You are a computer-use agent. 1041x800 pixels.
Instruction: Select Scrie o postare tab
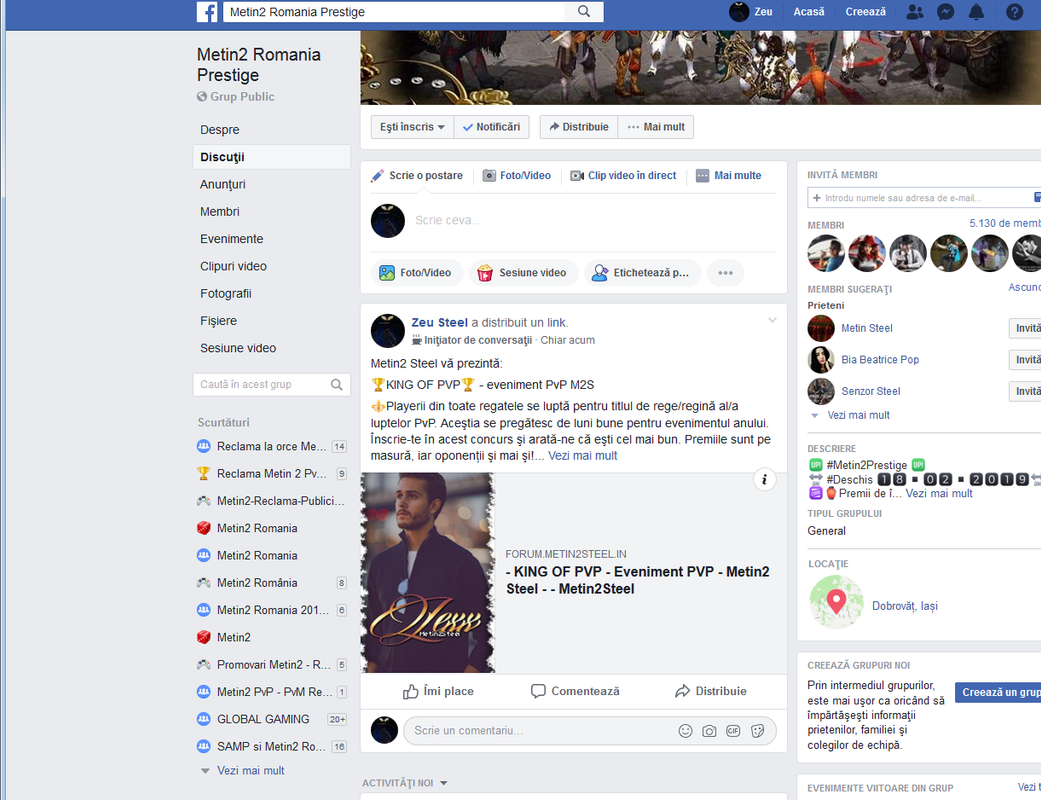coord(417,175)
